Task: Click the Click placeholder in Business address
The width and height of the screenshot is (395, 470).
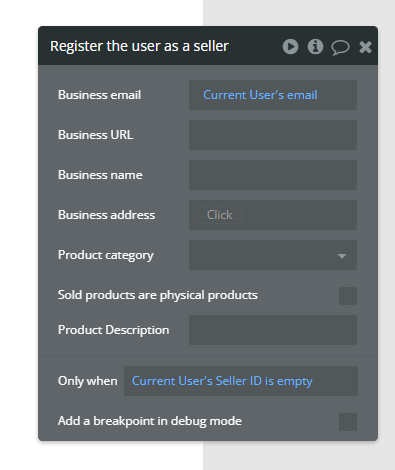Action: coord(219,215)
